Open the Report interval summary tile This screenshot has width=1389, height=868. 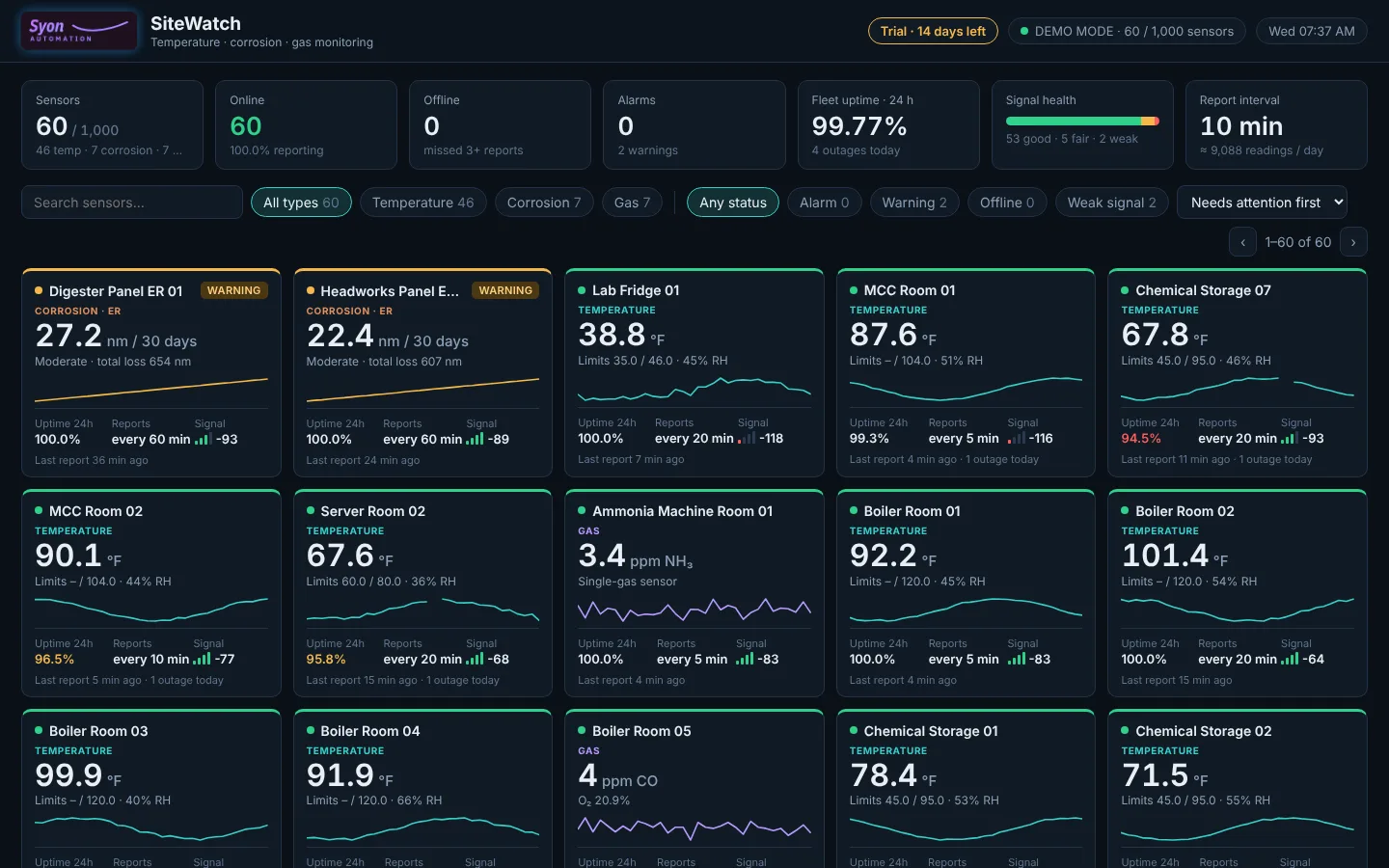point(1276,125)
